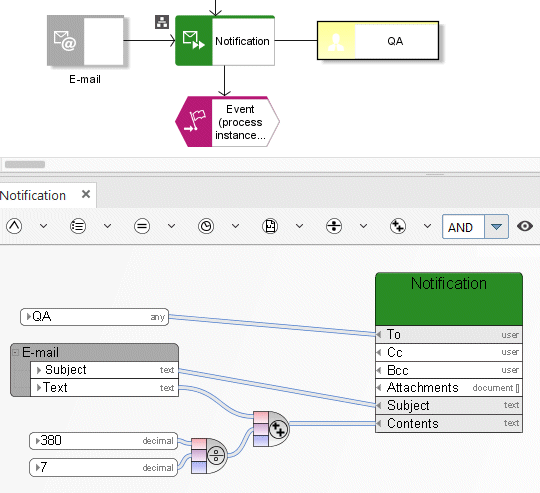Select the comparison equals operator icon

142,227
